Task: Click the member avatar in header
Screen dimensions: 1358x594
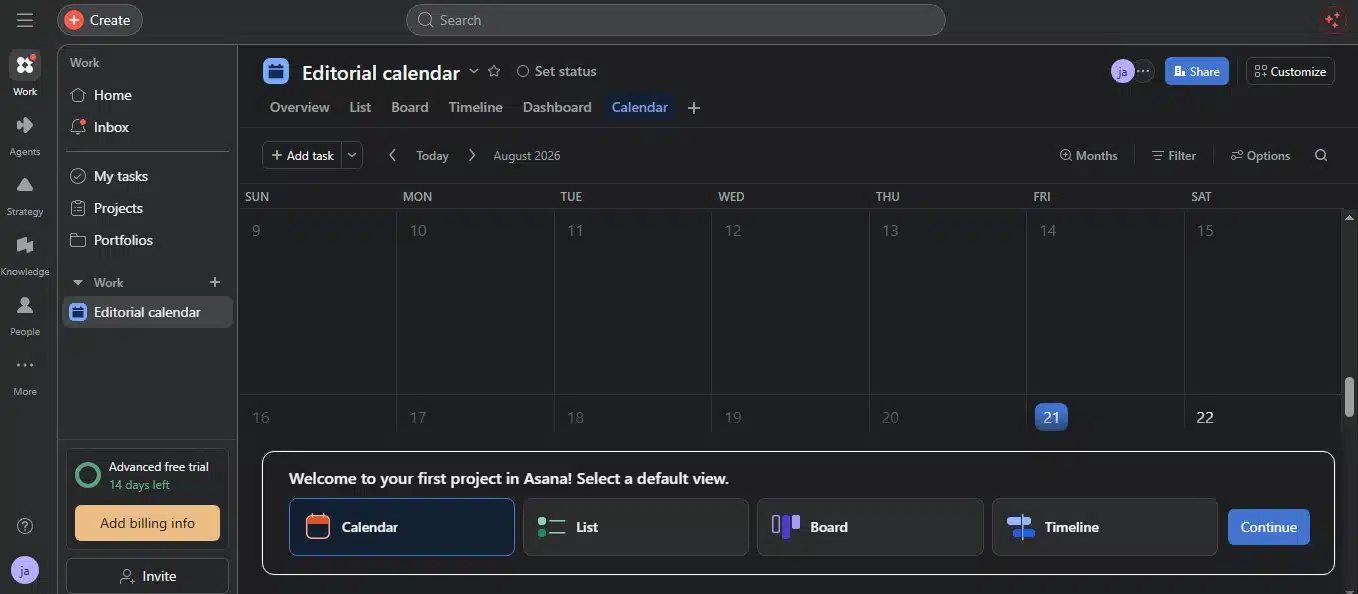Action: [x=1122, y=71]
